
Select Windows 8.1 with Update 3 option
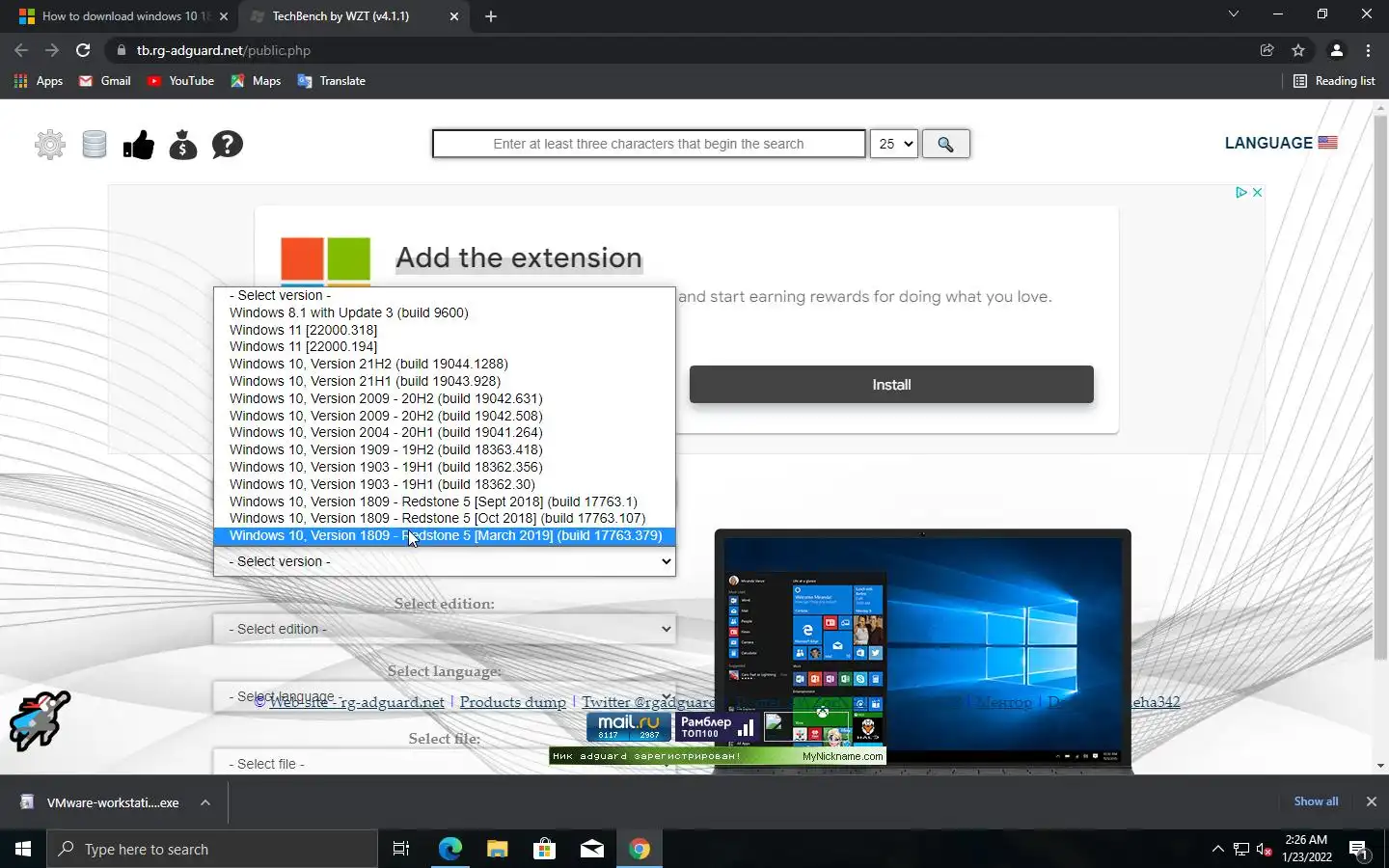[445, 312]
